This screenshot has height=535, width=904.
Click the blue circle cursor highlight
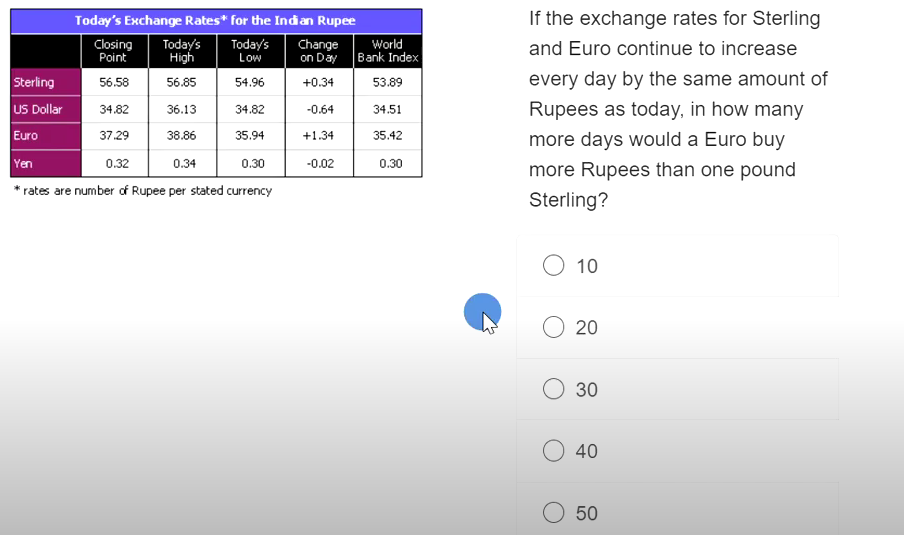point(482,312)
